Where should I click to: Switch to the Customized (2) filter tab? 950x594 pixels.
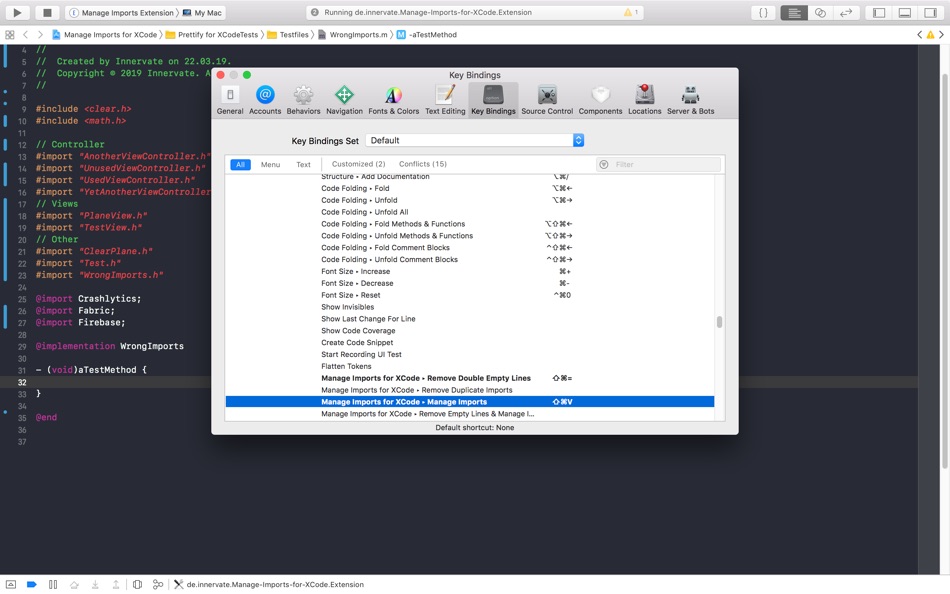click(358, 164)
